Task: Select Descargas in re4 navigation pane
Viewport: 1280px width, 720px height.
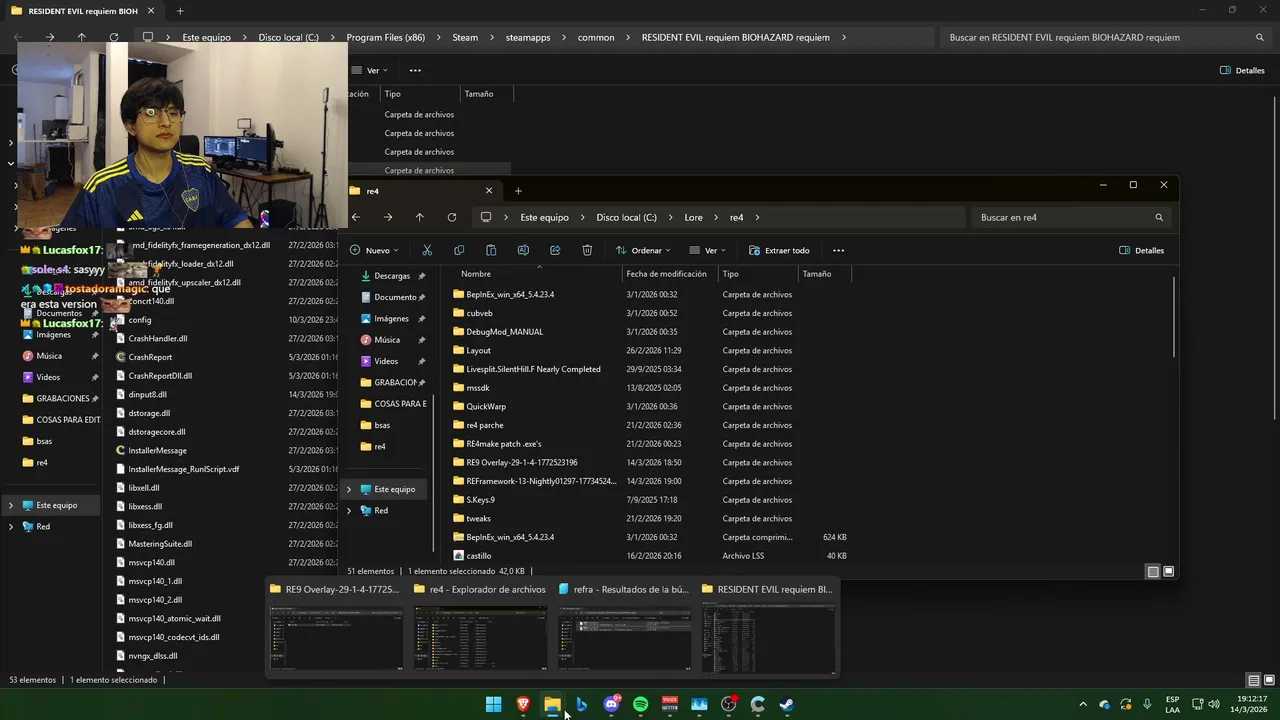Action: pos(392,276)
